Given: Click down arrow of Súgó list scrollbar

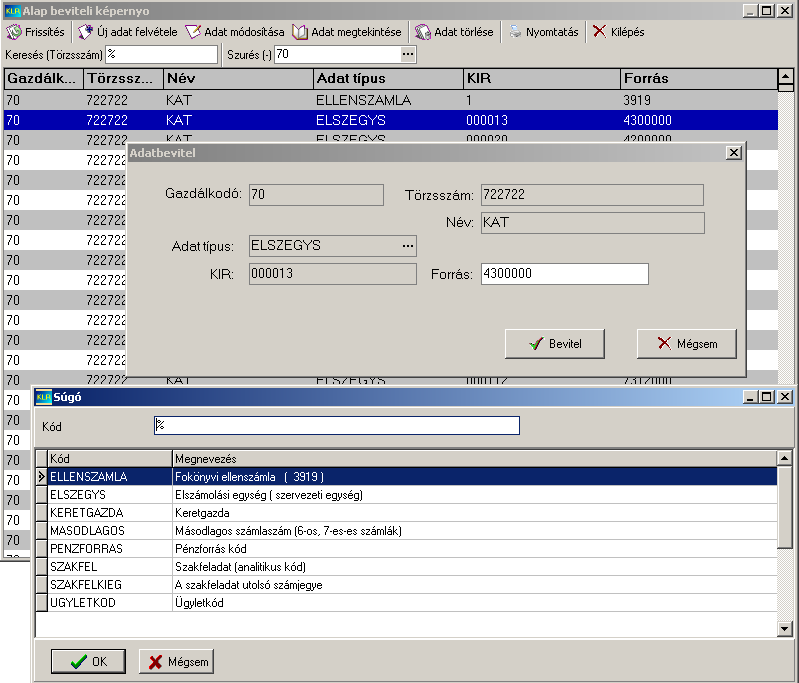Looking at the screenshot, I should [x=785, y=629].
